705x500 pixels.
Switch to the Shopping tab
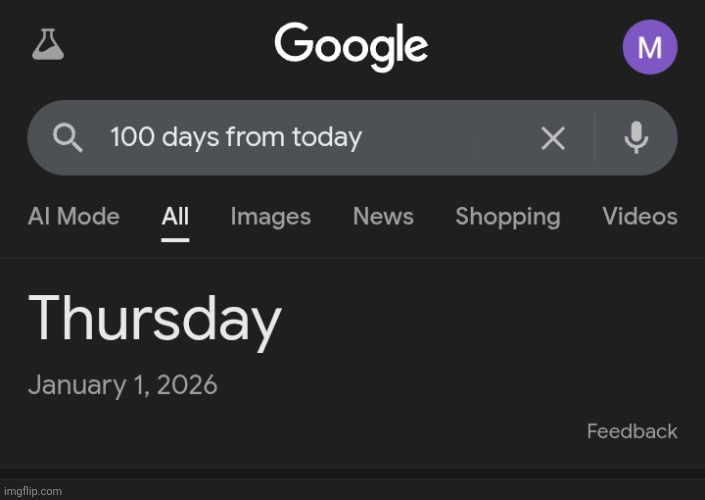click(x=508, y=217)
